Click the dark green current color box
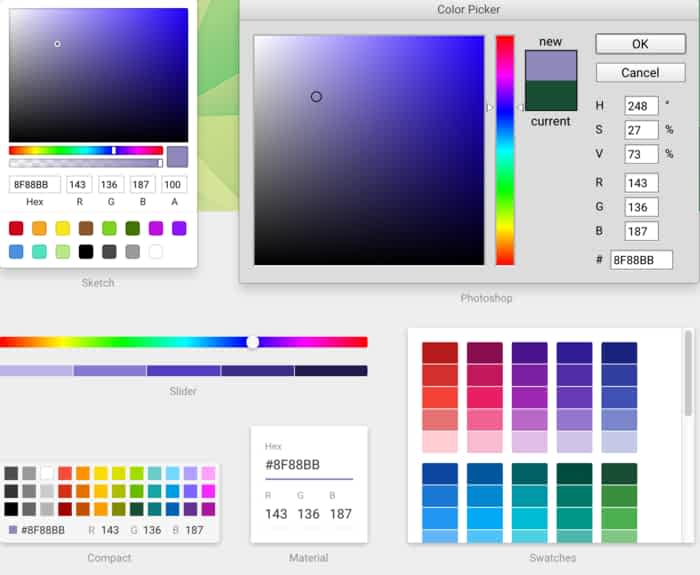Screen dimensions: 700x575 pos(551,96)
